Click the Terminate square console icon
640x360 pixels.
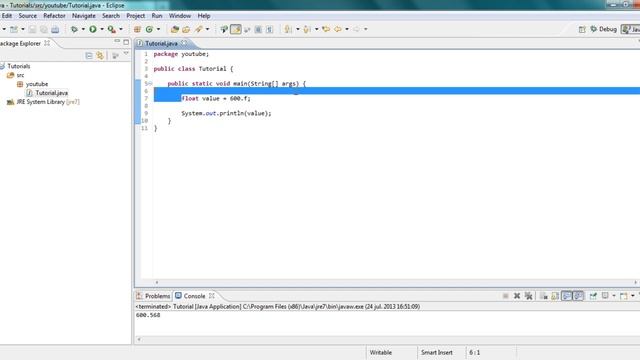pos(505,296)
